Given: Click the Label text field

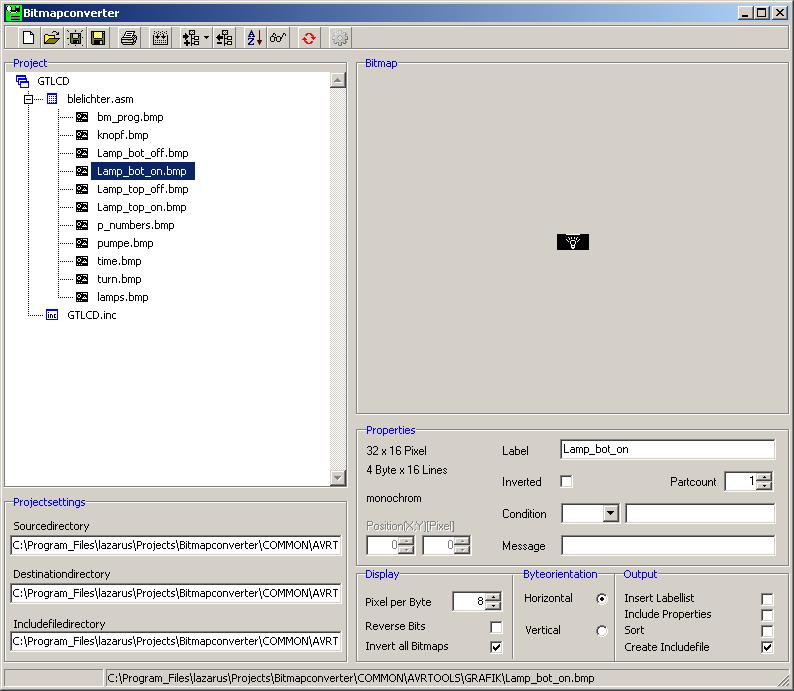Looking at the screenshot, I should click(x=667, y=450).
